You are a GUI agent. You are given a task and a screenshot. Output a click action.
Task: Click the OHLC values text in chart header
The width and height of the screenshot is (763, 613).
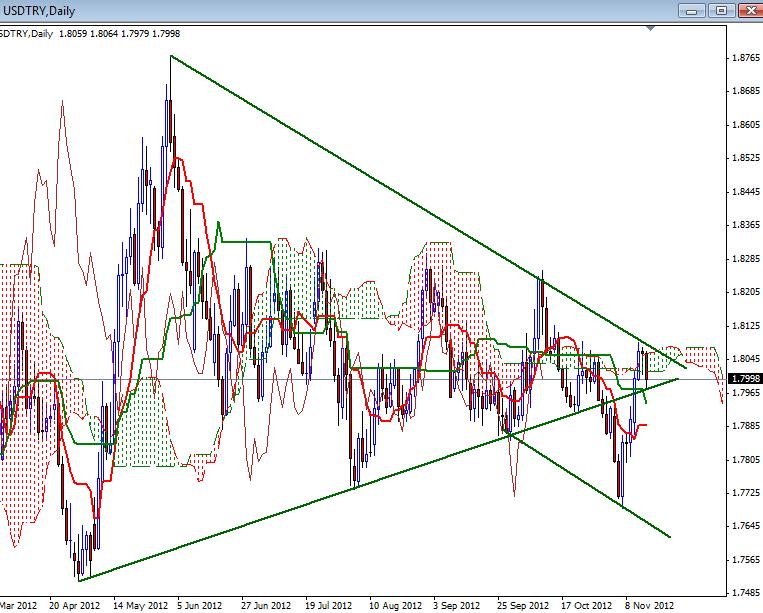click(119, 34)
